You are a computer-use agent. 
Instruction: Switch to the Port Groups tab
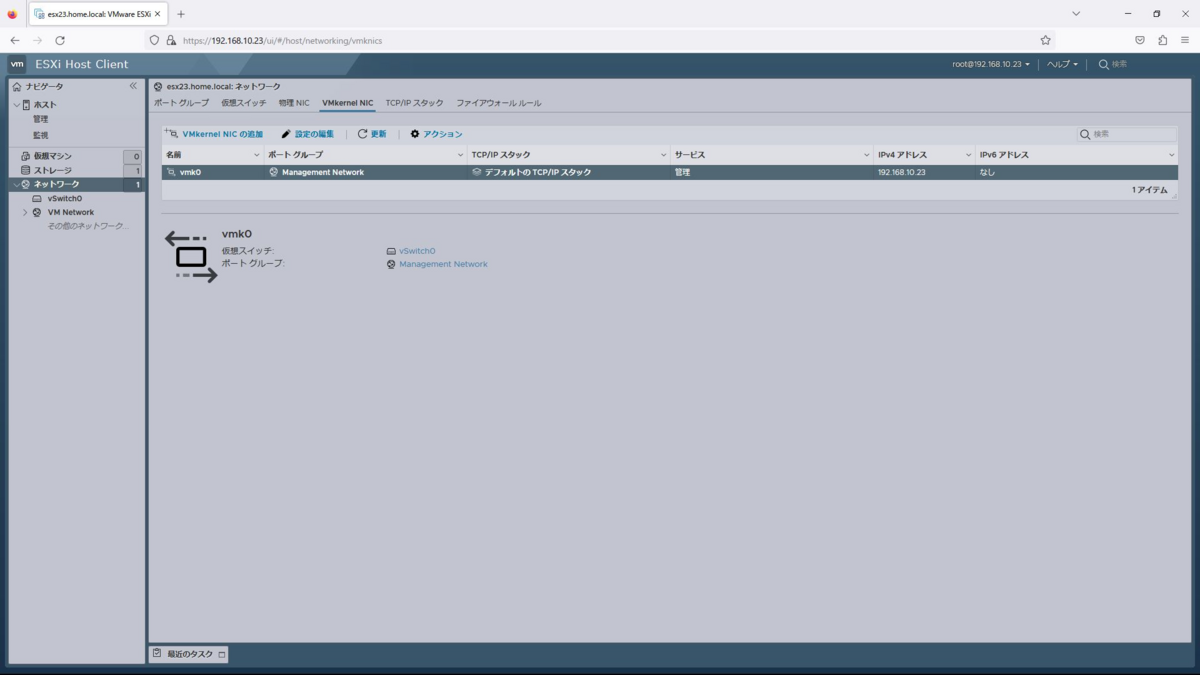pyautogui.click(x=181, y=103)
